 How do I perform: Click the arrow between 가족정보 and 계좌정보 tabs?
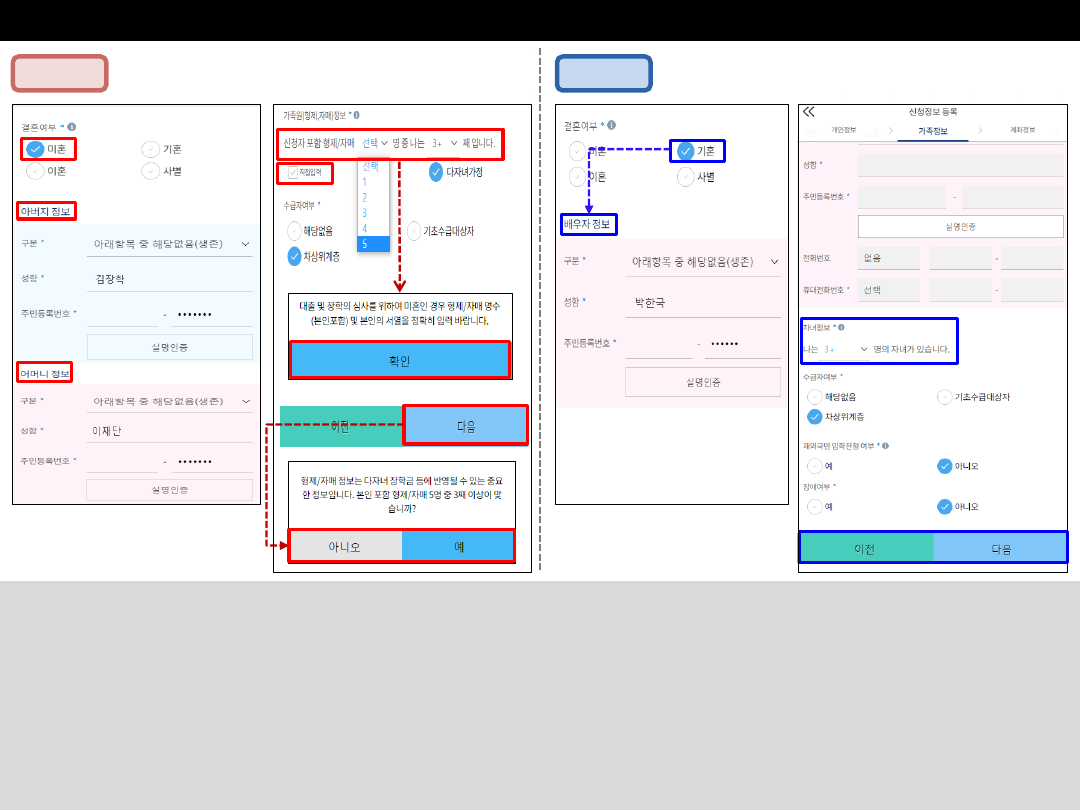981,131
